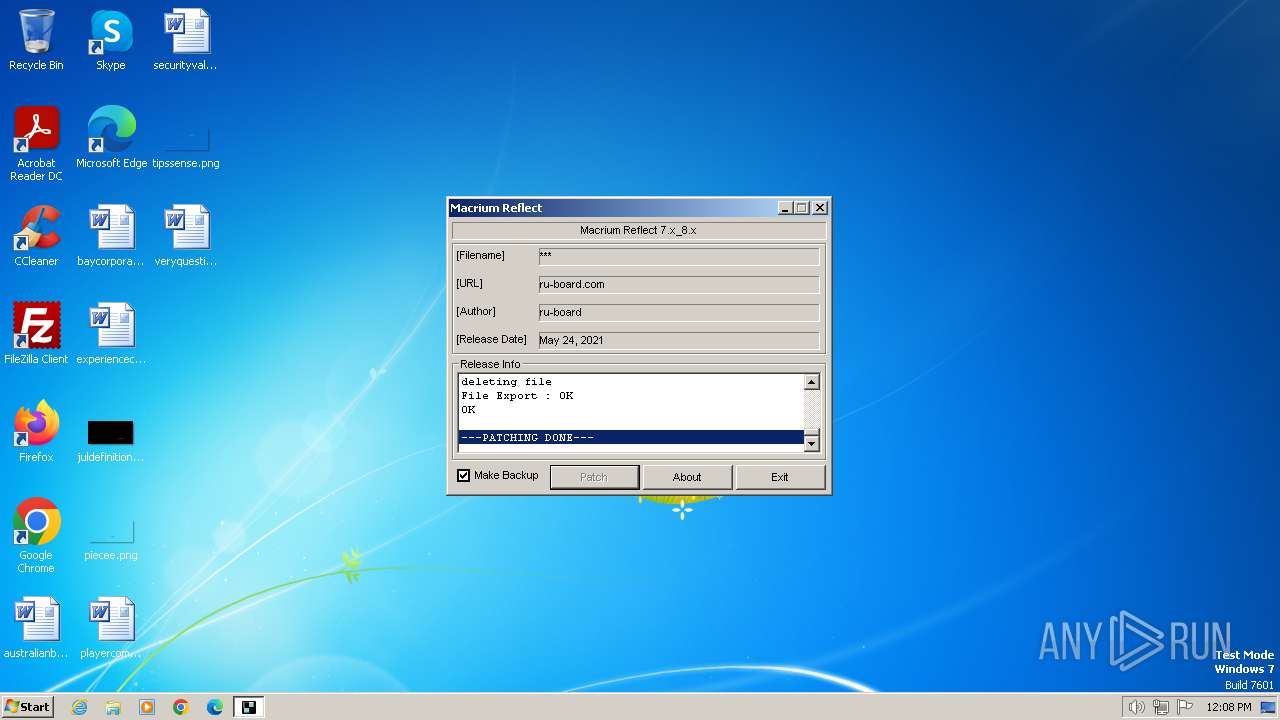Open the Recycle Bin desktop icon
This screenshot has width=1280, height=720.
click(36, 40)
